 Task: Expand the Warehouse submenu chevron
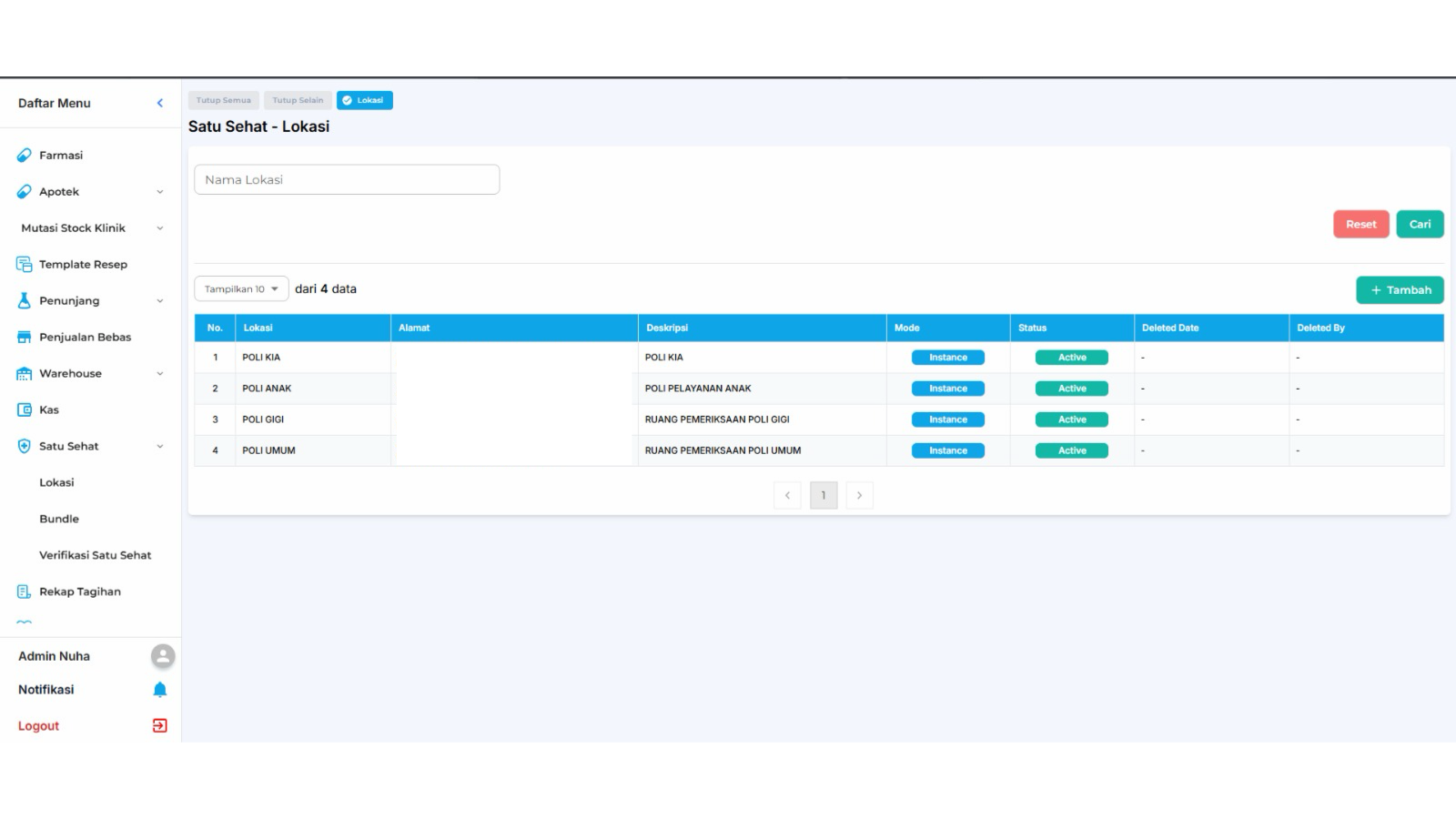point(160,374)
